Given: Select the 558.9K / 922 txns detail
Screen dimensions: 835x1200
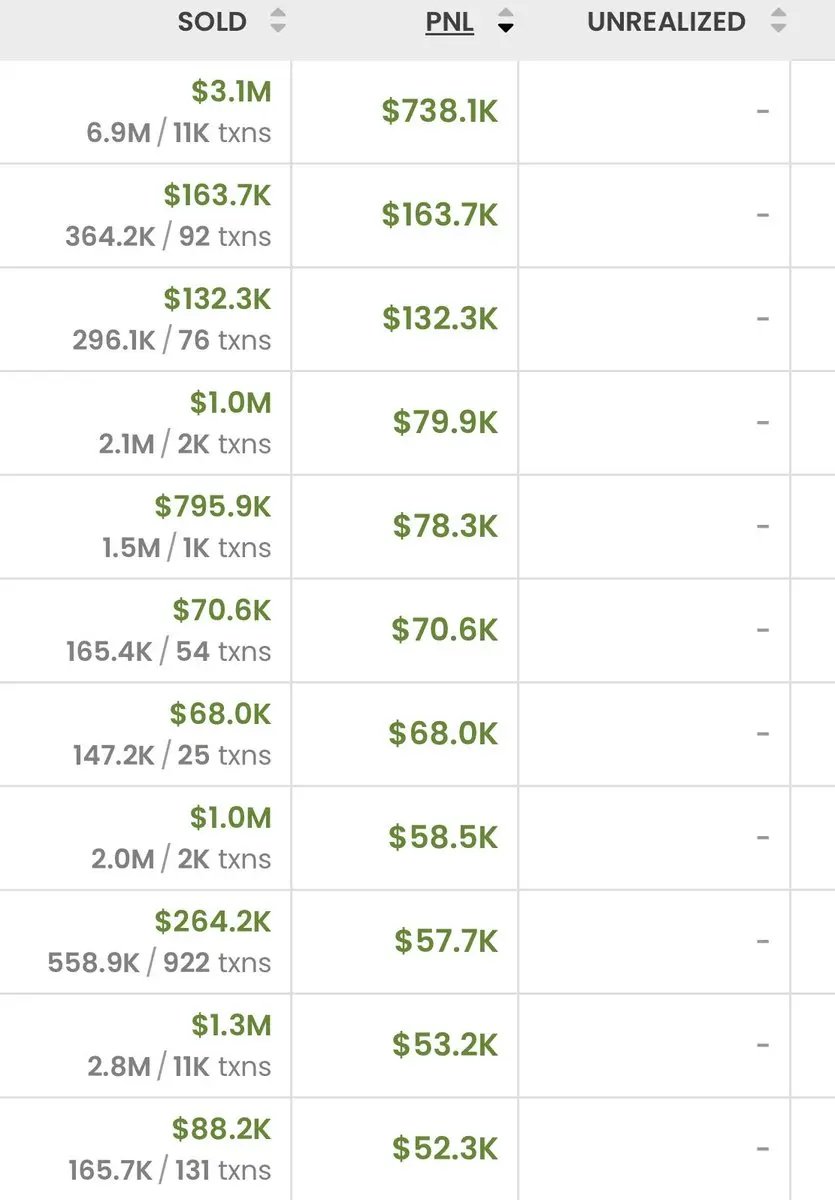Looking at the screenshot, I should click(159, 963).
